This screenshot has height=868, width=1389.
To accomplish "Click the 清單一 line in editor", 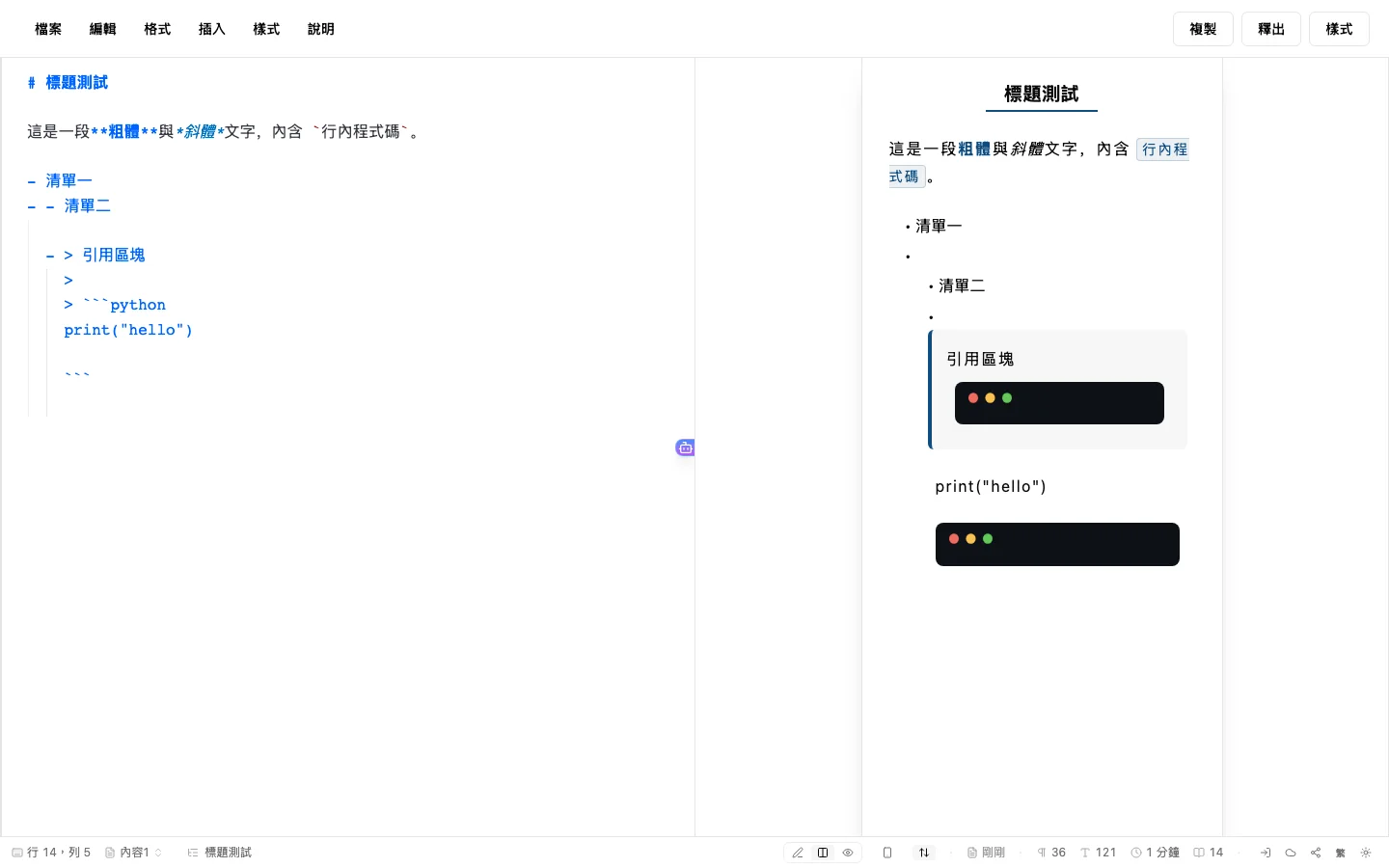I will point(60,180).
